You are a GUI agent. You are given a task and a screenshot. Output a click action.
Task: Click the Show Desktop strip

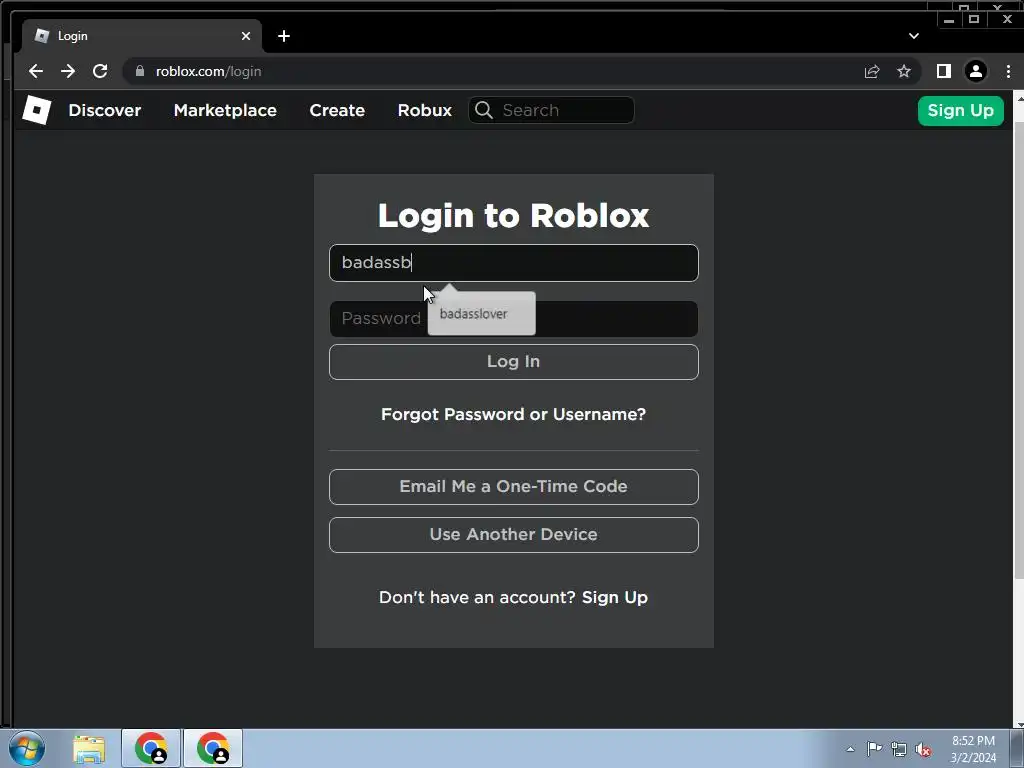1017,748
